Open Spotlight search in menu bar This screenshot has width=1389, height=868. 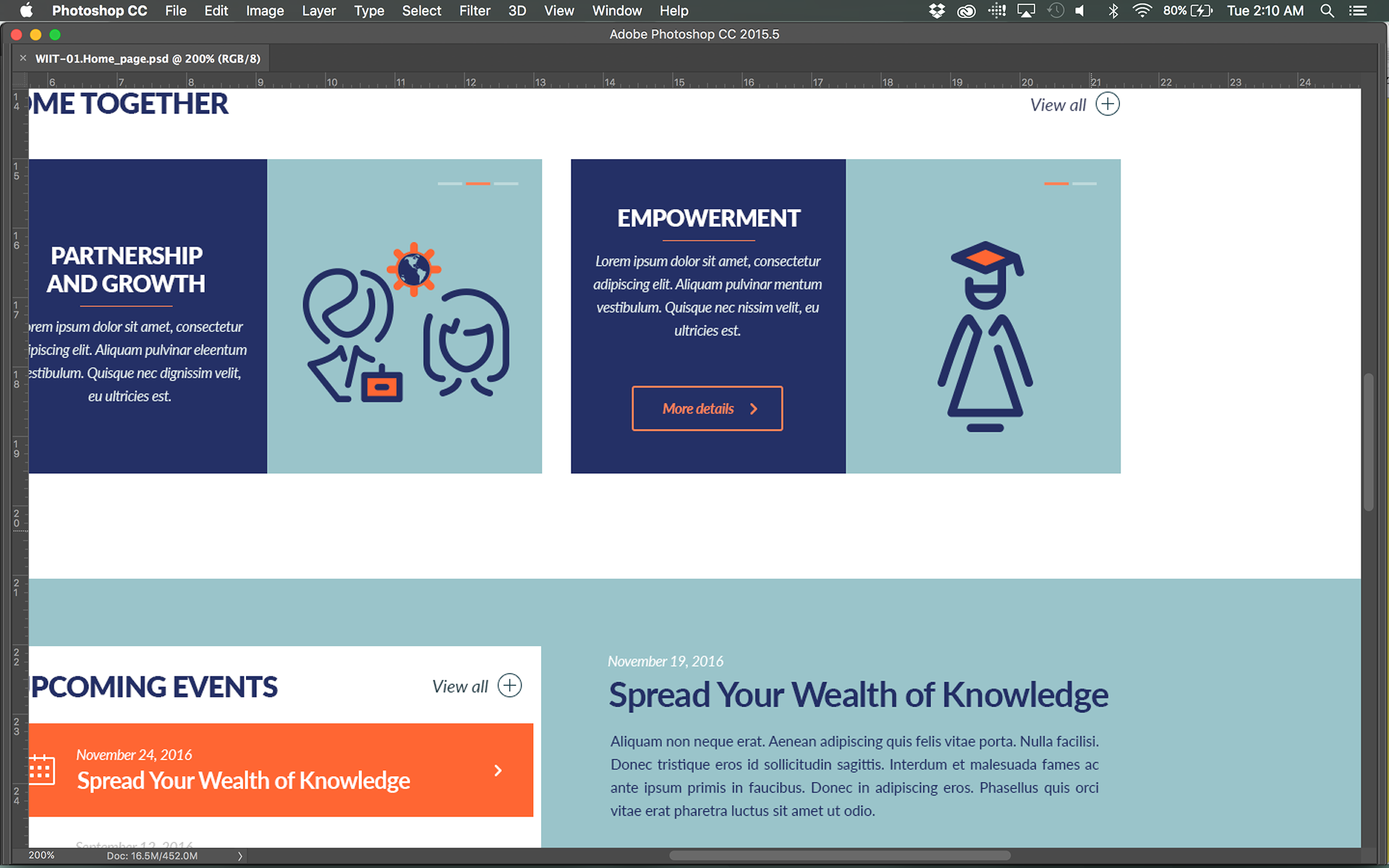[x=1327, y=11]
